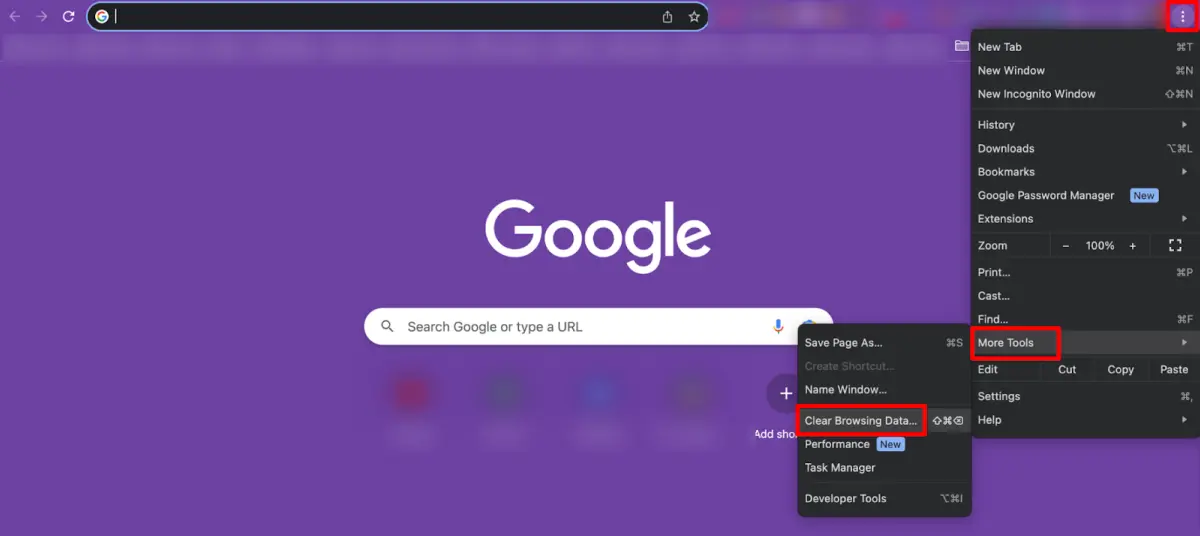The width and height of the screenshot is (1200, 536).
Task: Click Paste in the Edit row
Action: point(1174,370)
